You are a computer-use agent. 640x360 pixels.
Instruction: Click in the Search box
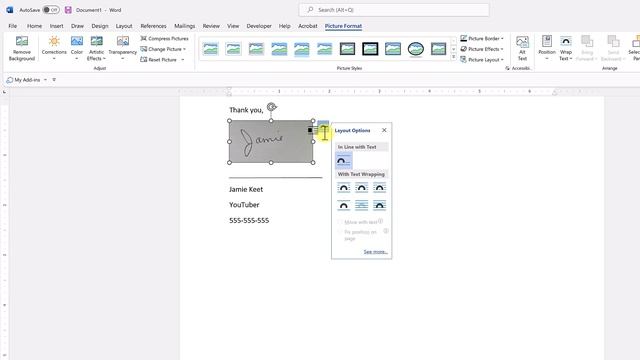(x=394, y=10)
